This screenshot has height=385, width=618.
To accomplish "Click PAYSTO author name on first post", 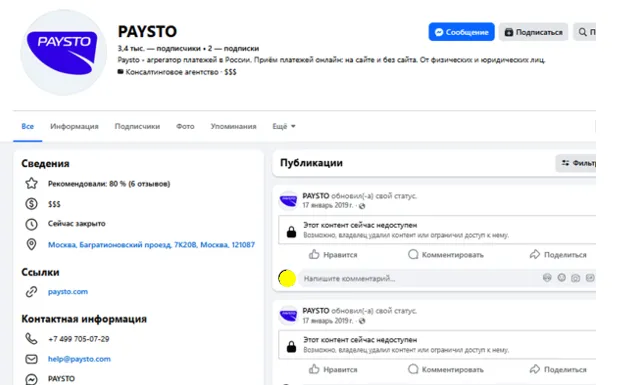I will click(316, 196).
